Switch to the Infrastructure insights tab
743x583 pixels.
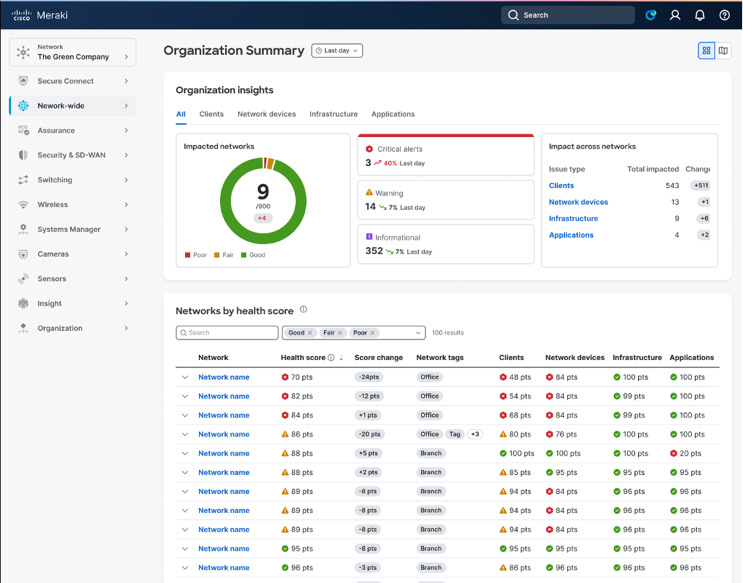tap(333, 114)
